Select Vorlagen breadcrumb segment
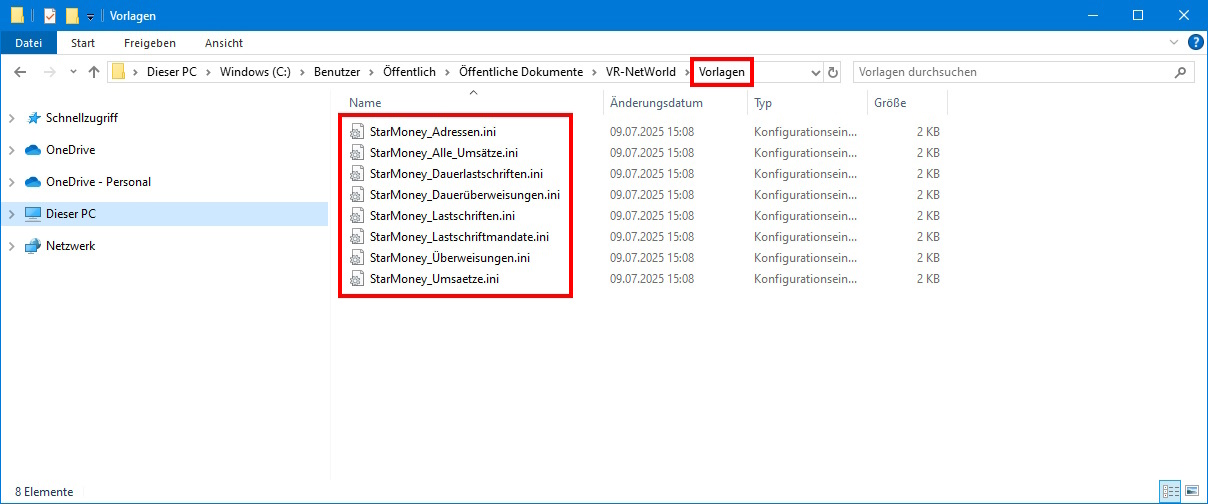1208x504 pixels. coord(721,72)
